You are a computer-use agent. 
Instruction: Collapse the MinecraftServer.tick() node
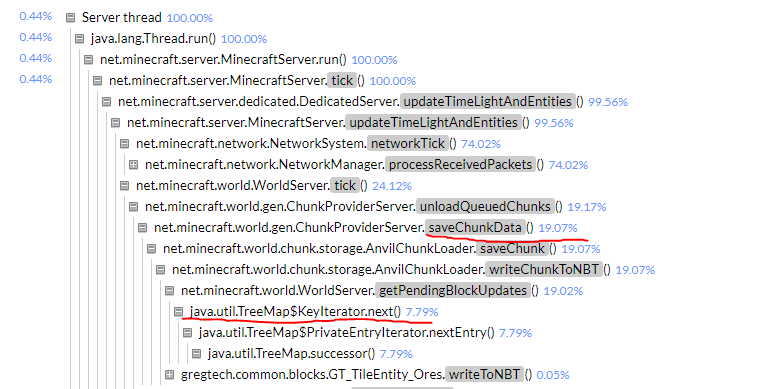click(98, 81)
